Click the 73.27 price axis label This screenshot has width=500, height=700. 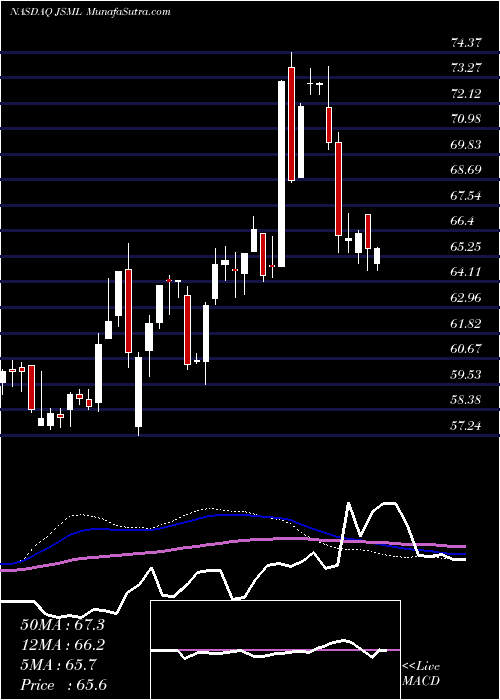467,68
